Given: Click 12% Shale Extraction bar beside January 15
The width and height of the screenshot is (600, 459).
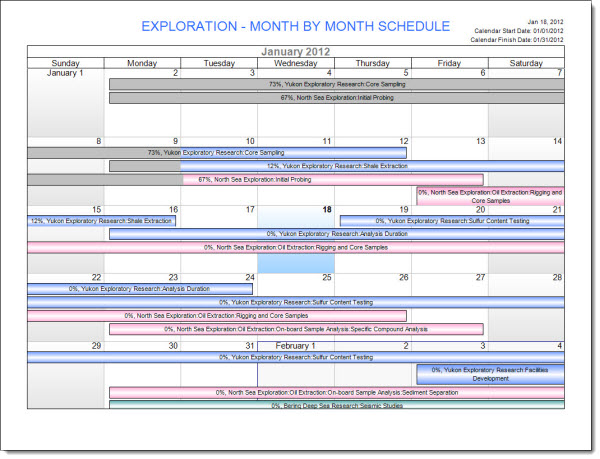Looking at the screenshot, I should [x=102, y=221].
